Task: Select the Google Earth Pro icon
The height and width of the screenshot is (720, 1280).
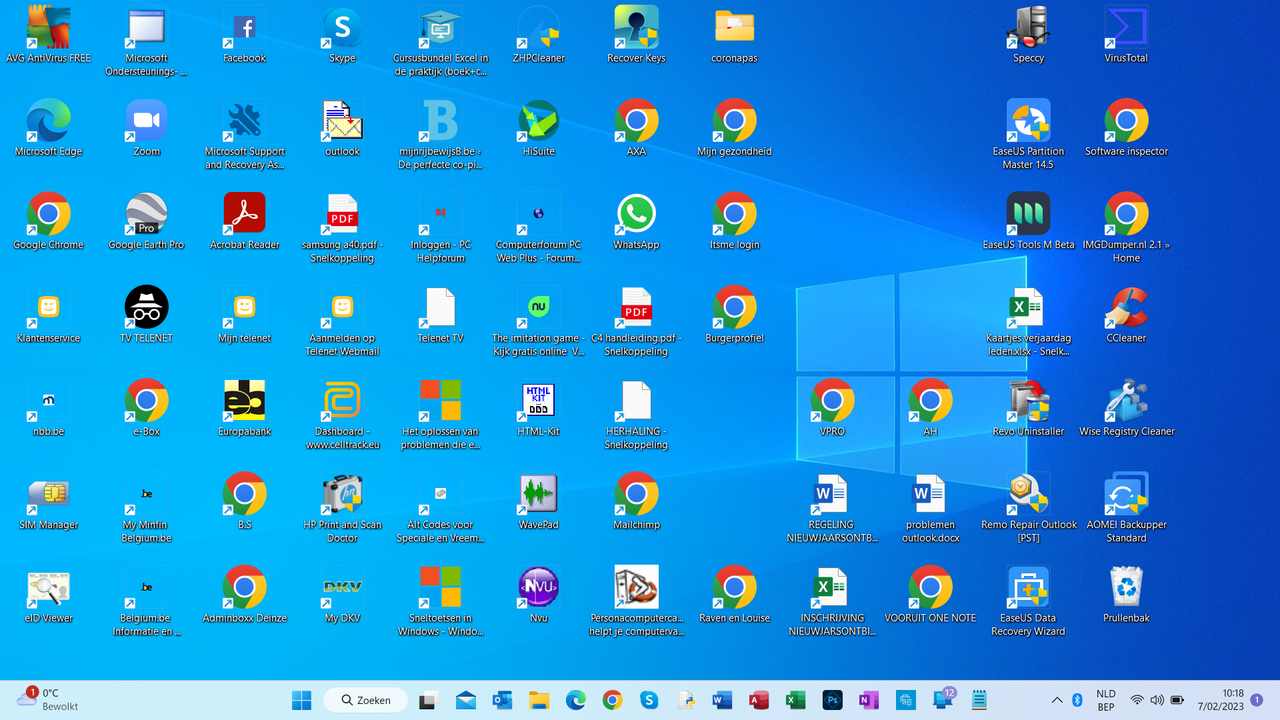Action: (x=146, y=221)
